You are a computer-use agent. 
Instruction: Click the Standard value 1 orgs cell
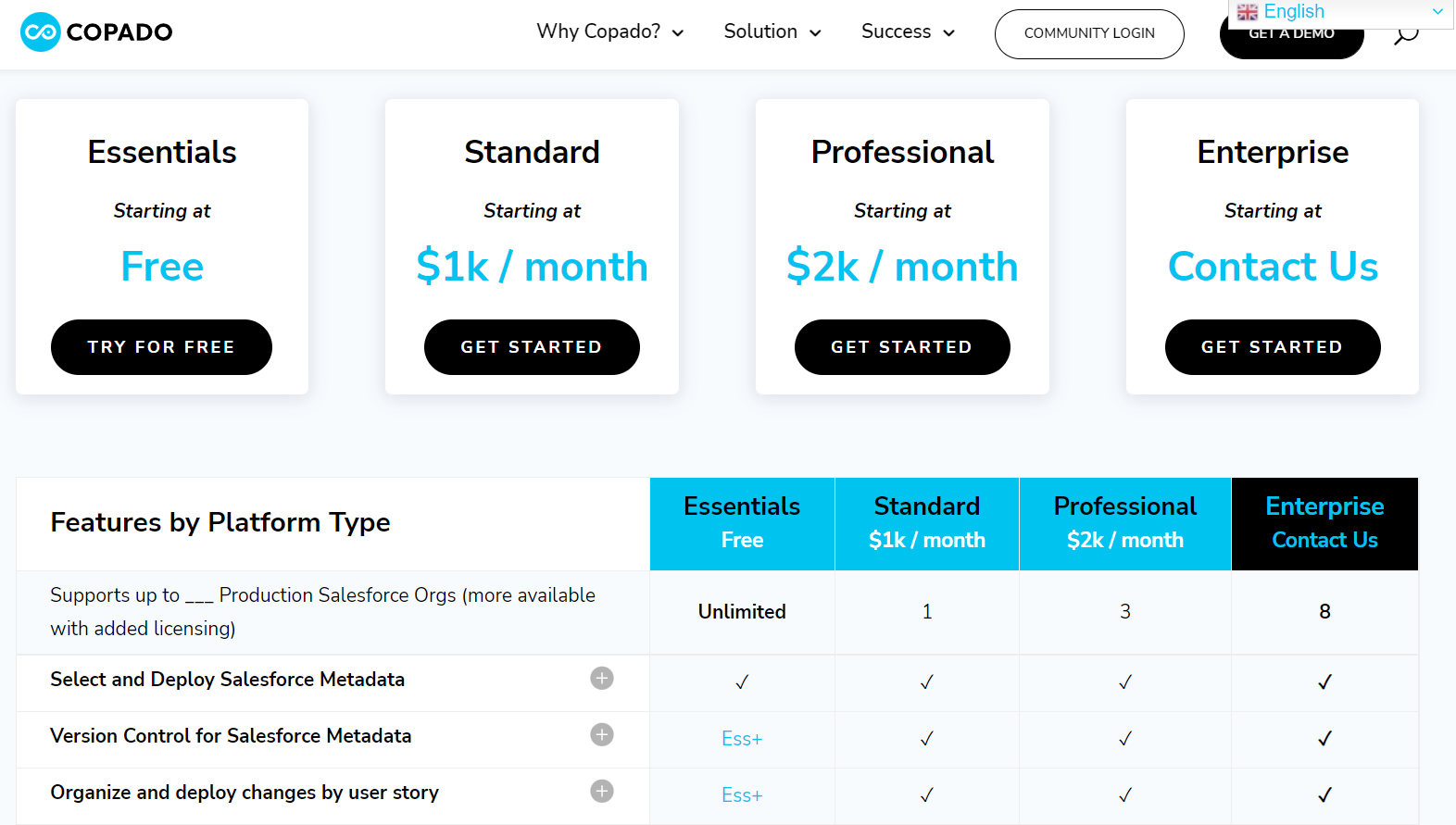[x=927, y=612]
